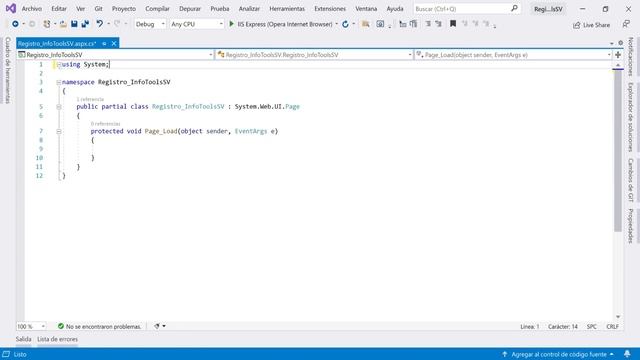Undo the last edit

pos(100,24)
